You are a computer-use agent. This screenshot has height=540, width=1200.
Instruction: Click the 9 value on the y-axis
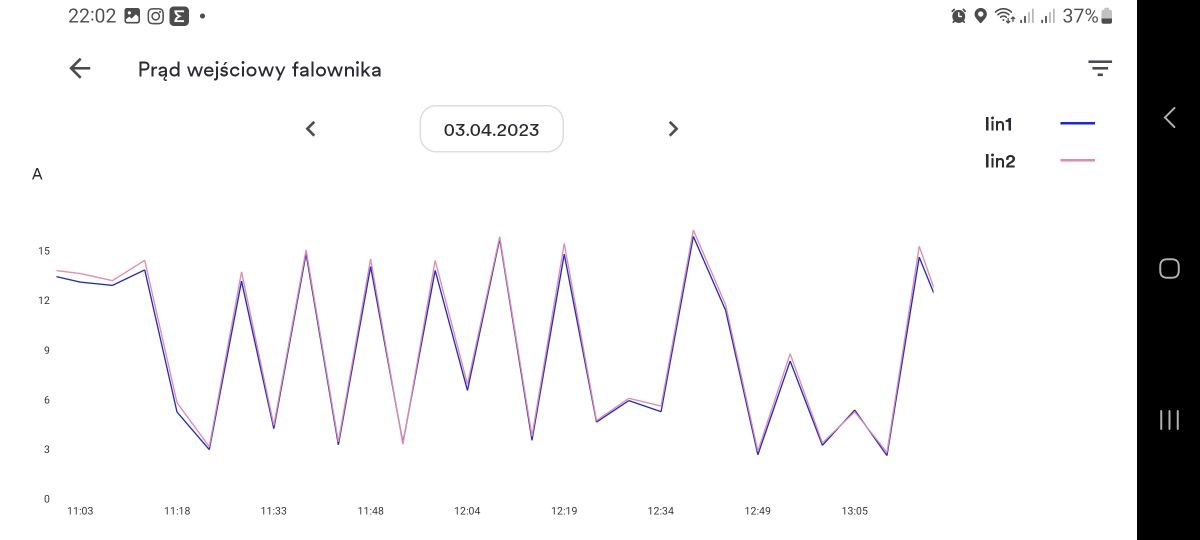coord(46,350)
